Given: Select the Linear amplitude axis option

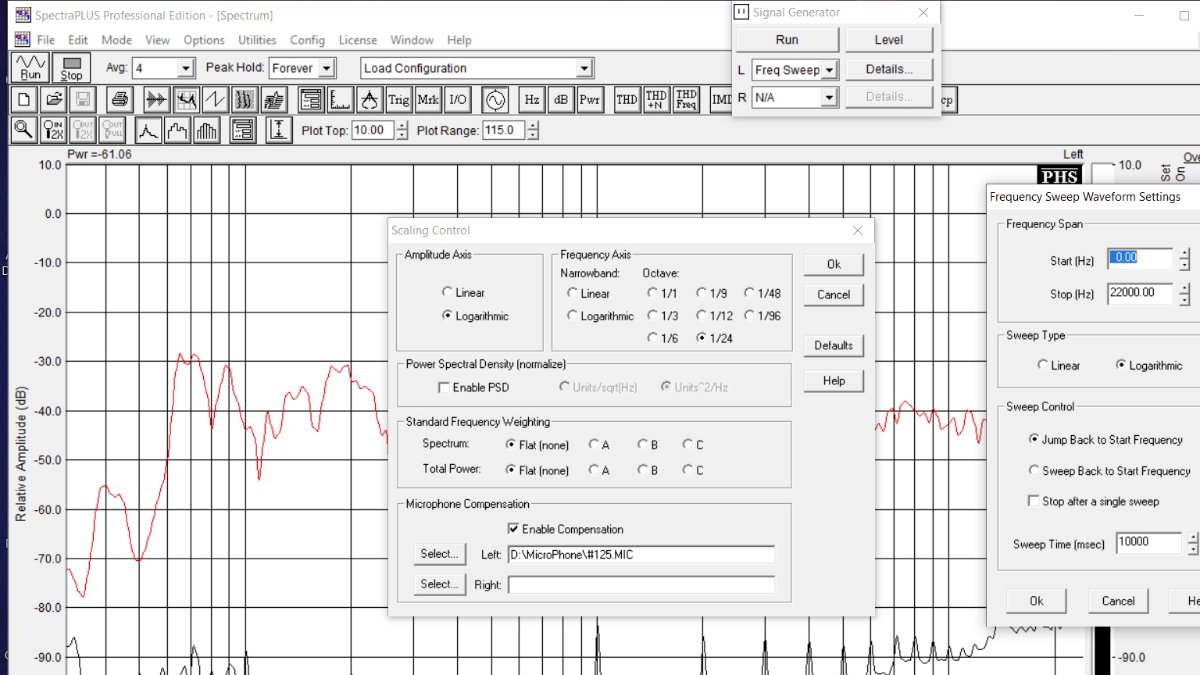Looking at the screenshot, I should pyautogui.click(x=447, y=293).
